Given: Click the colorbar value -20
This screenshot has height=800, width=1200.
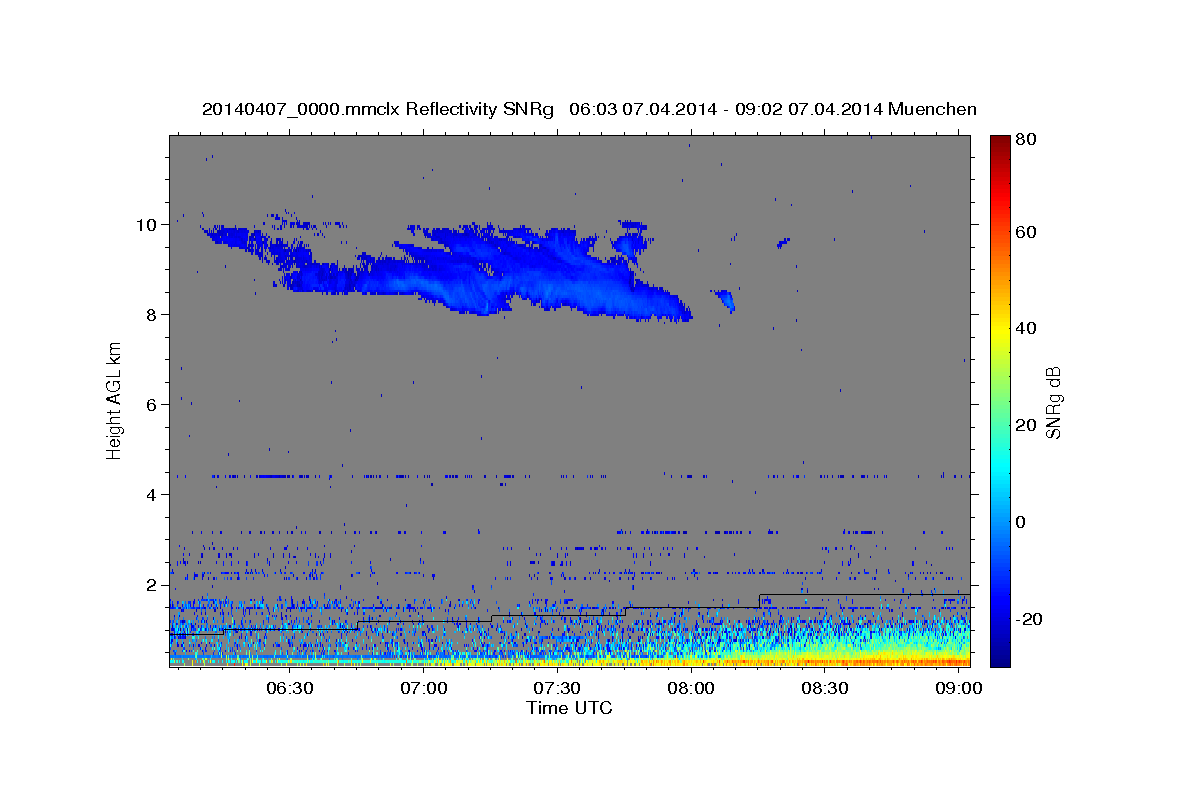Looking at the screenshot, I should pos(1030,619).
